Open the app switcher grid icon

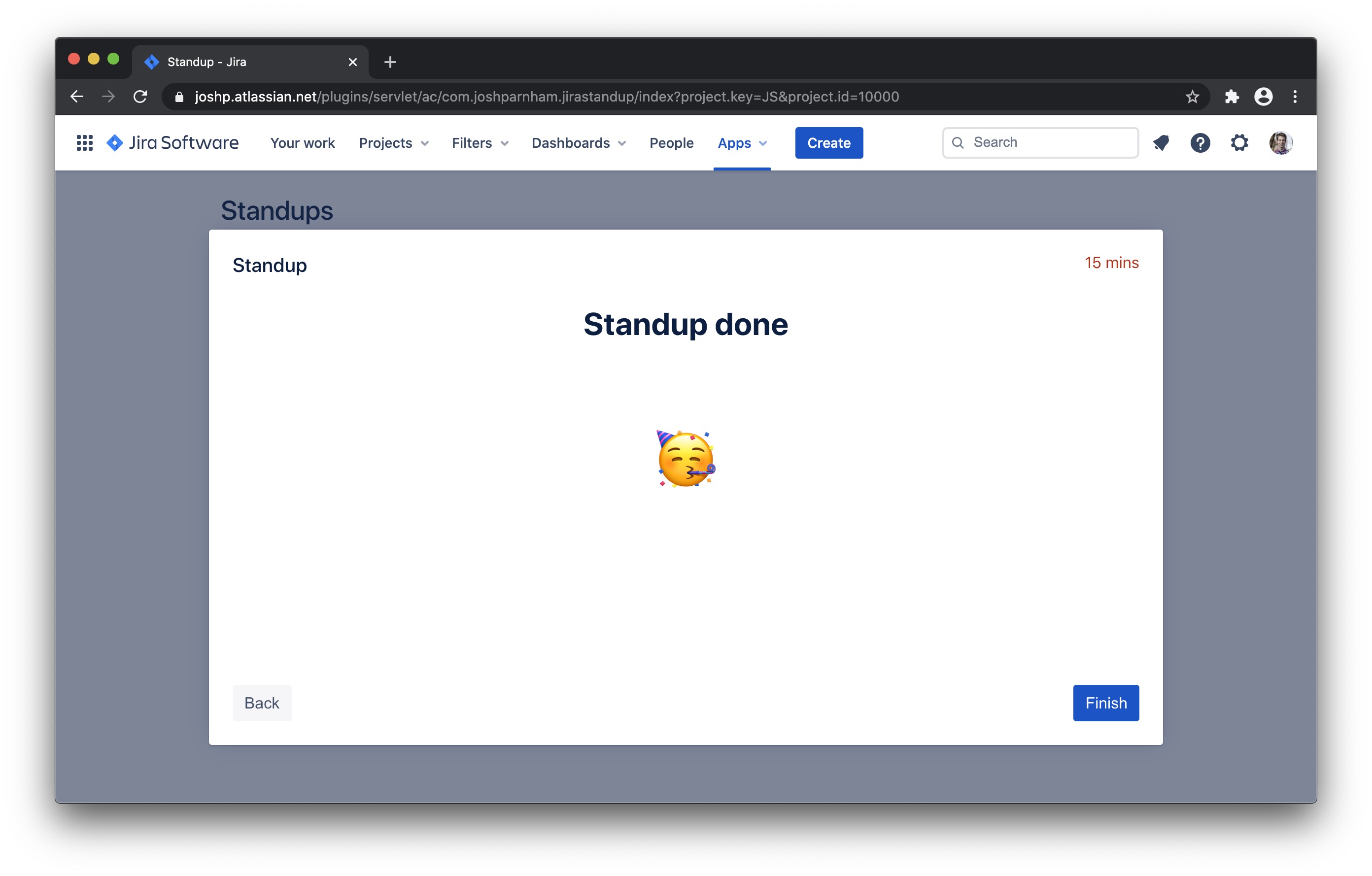point(84,143)
